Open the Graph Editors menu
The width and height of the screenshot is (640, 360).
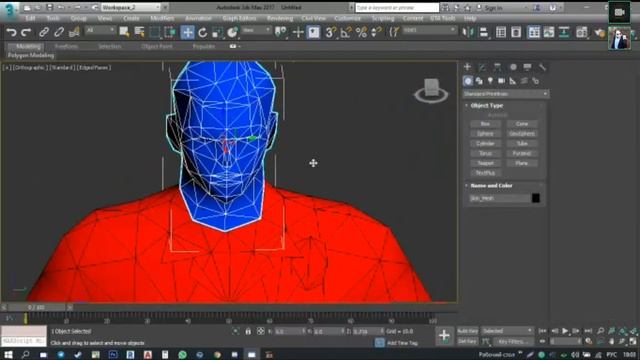point(239,18)
